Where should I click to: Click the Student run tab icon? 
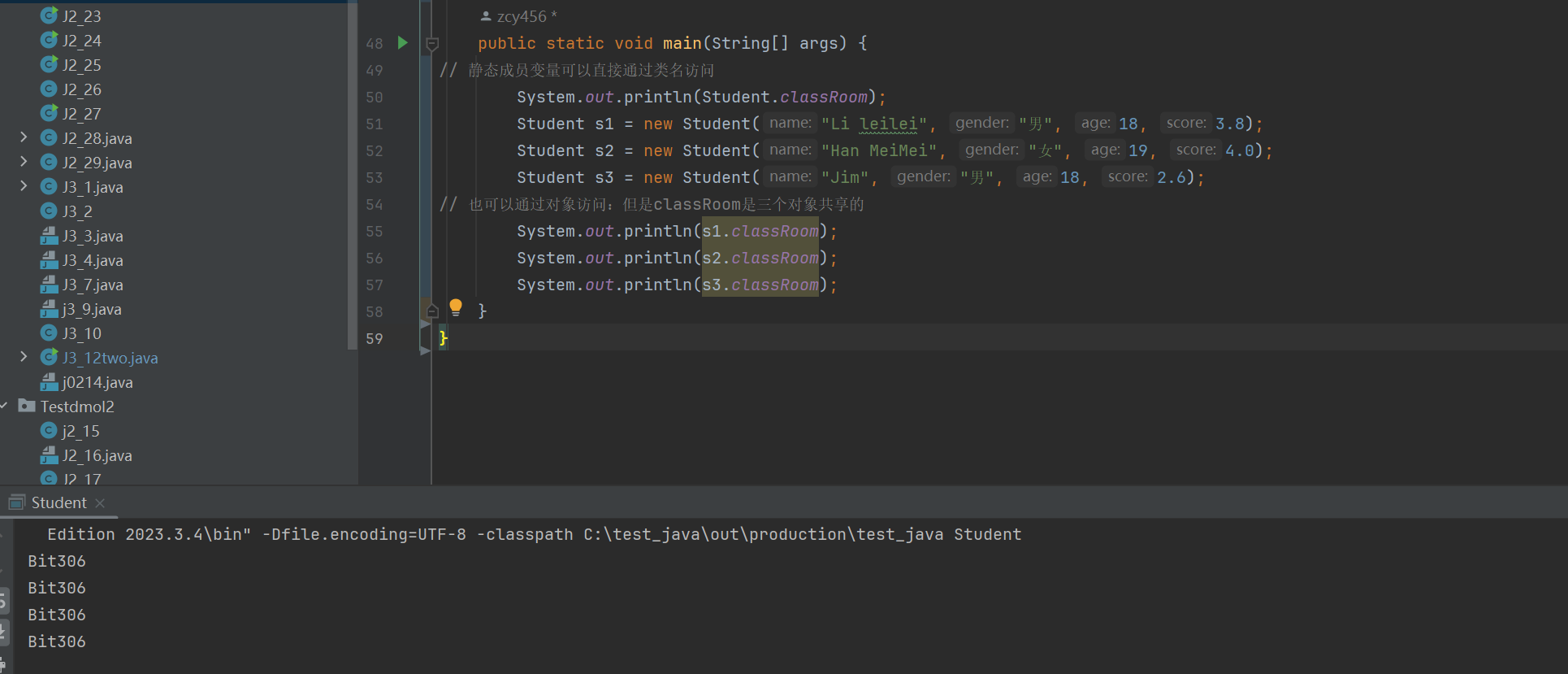[x=17, y=502]
